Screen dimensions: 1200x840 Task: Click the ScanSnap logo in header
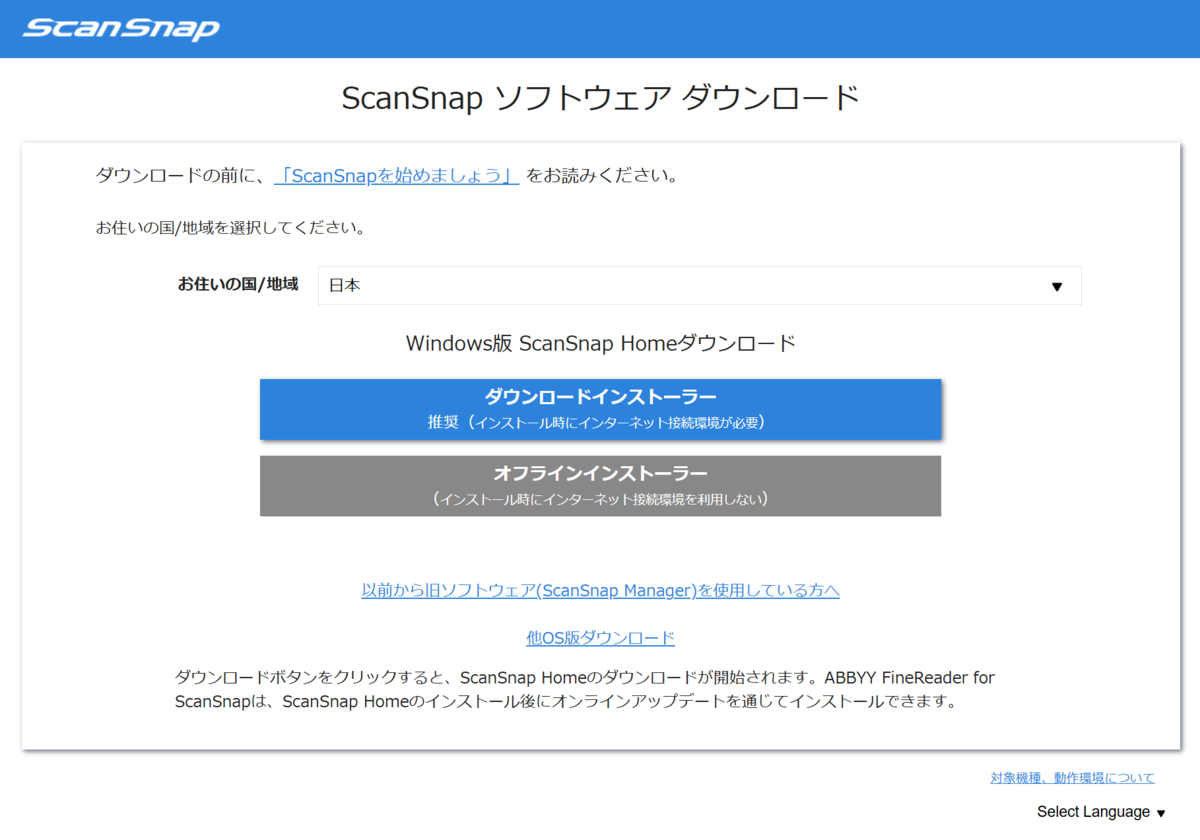(x=121, y=28)
